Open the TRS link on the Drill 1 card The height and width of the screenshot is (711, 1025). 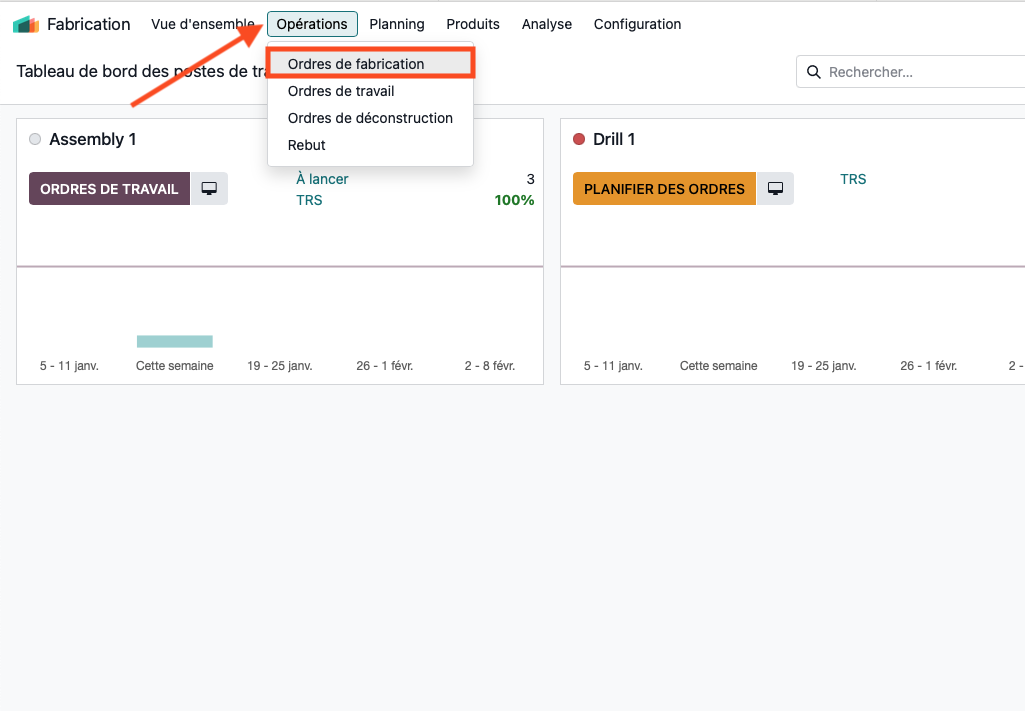point(853,179)
